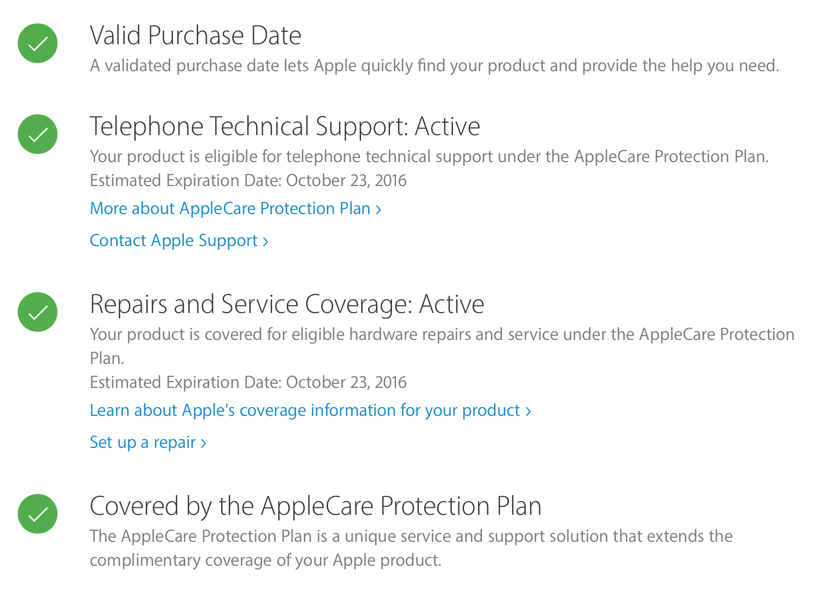Image resolution: width=813 pixels, height=593 pixels.
Task: Click the Telephone Technical Support: Active heading
Action: point(285,127)
